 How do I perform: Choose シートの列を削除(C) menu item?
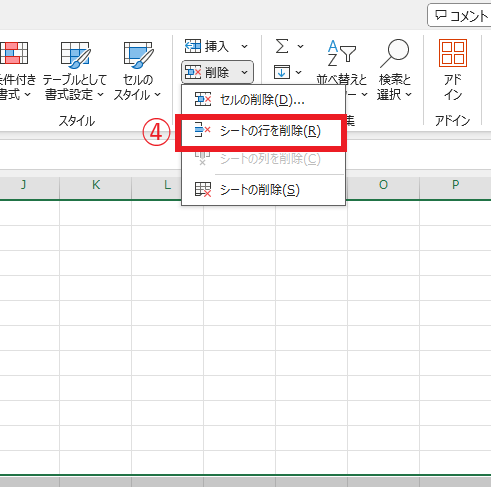coord(263,159)
